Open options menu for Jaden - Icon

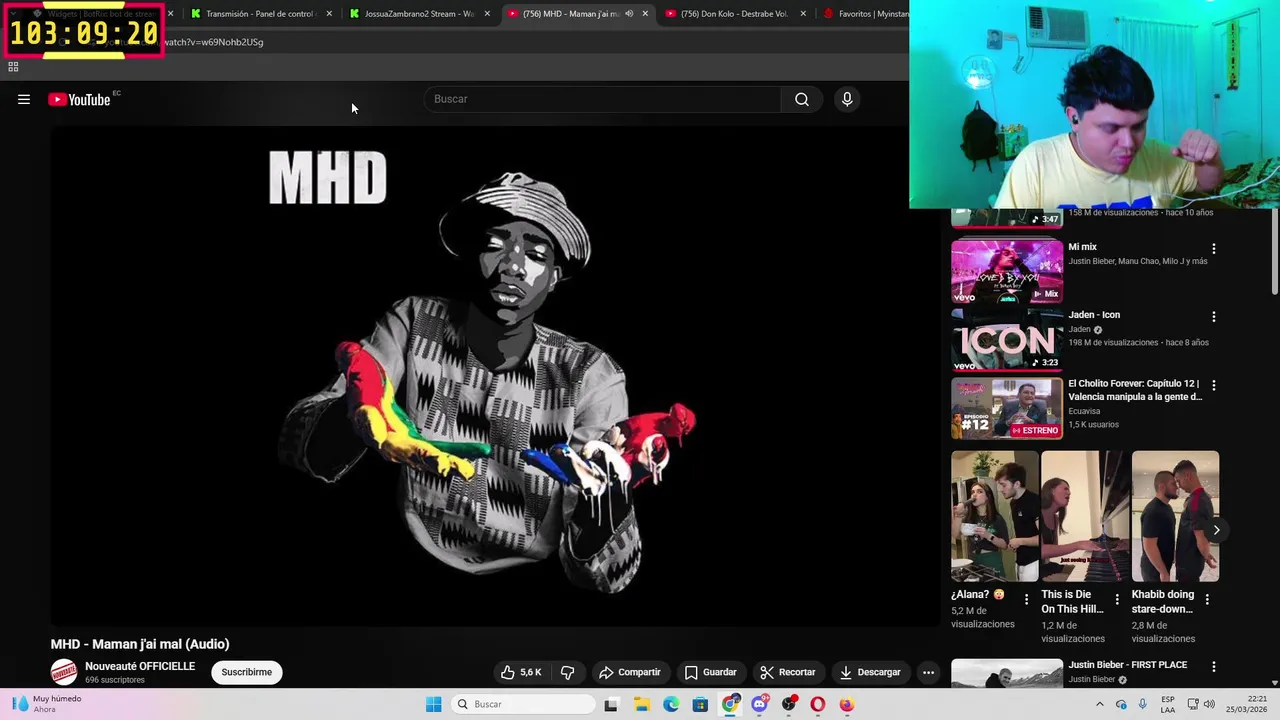coord(1214,316)
